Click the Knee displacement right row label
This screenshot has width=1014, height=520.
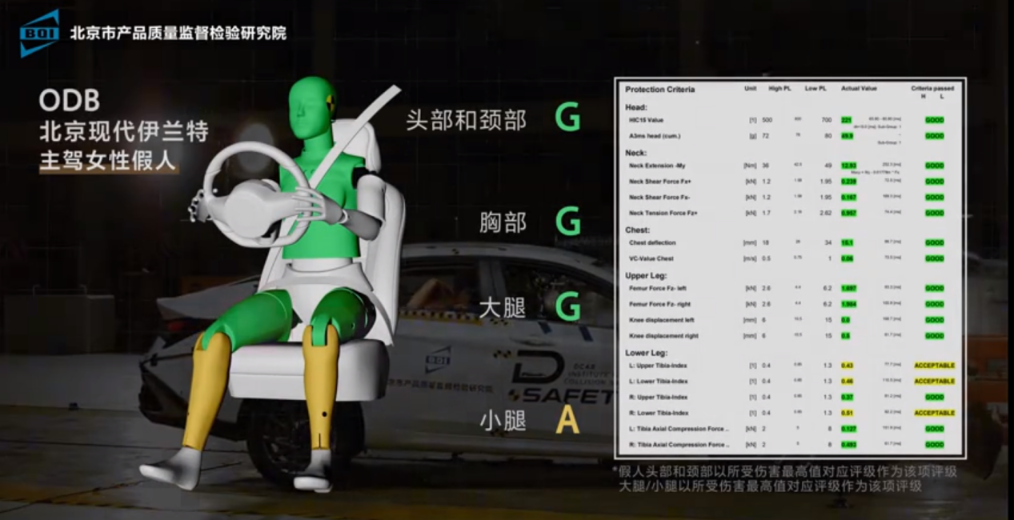coord(663,336)
